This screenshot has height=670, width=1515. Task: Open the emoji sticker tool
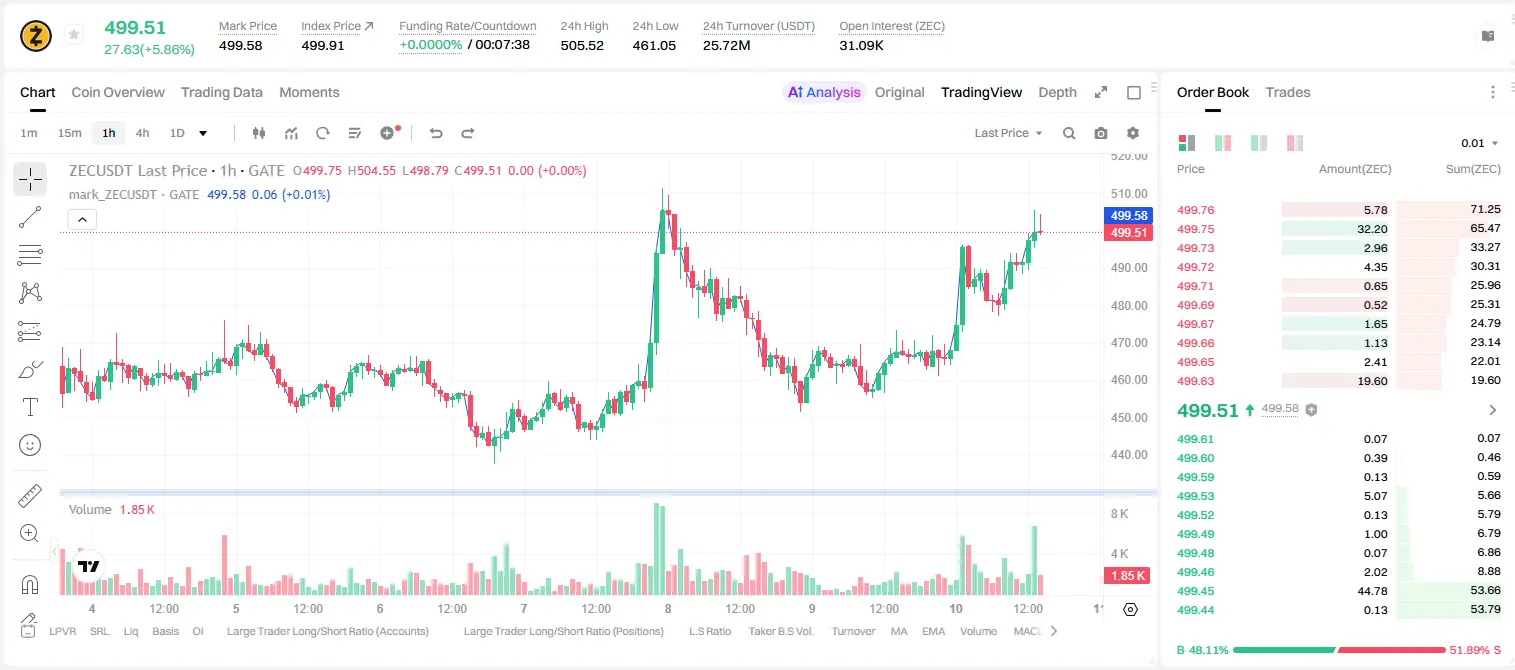click(30, 445)
